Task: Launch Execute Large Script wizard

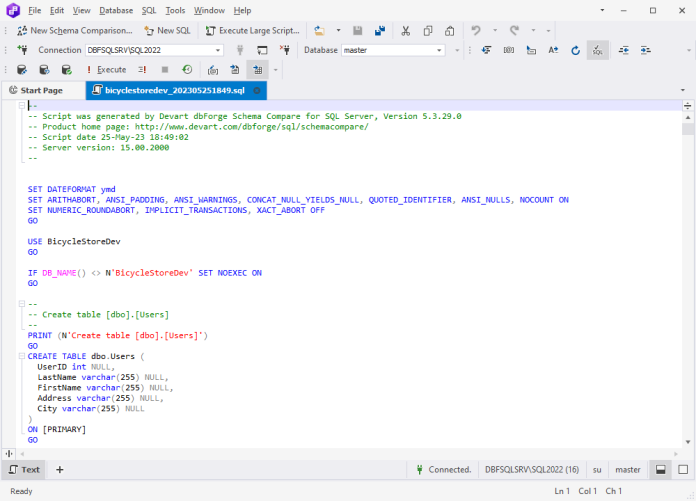Action: point(252,31)
